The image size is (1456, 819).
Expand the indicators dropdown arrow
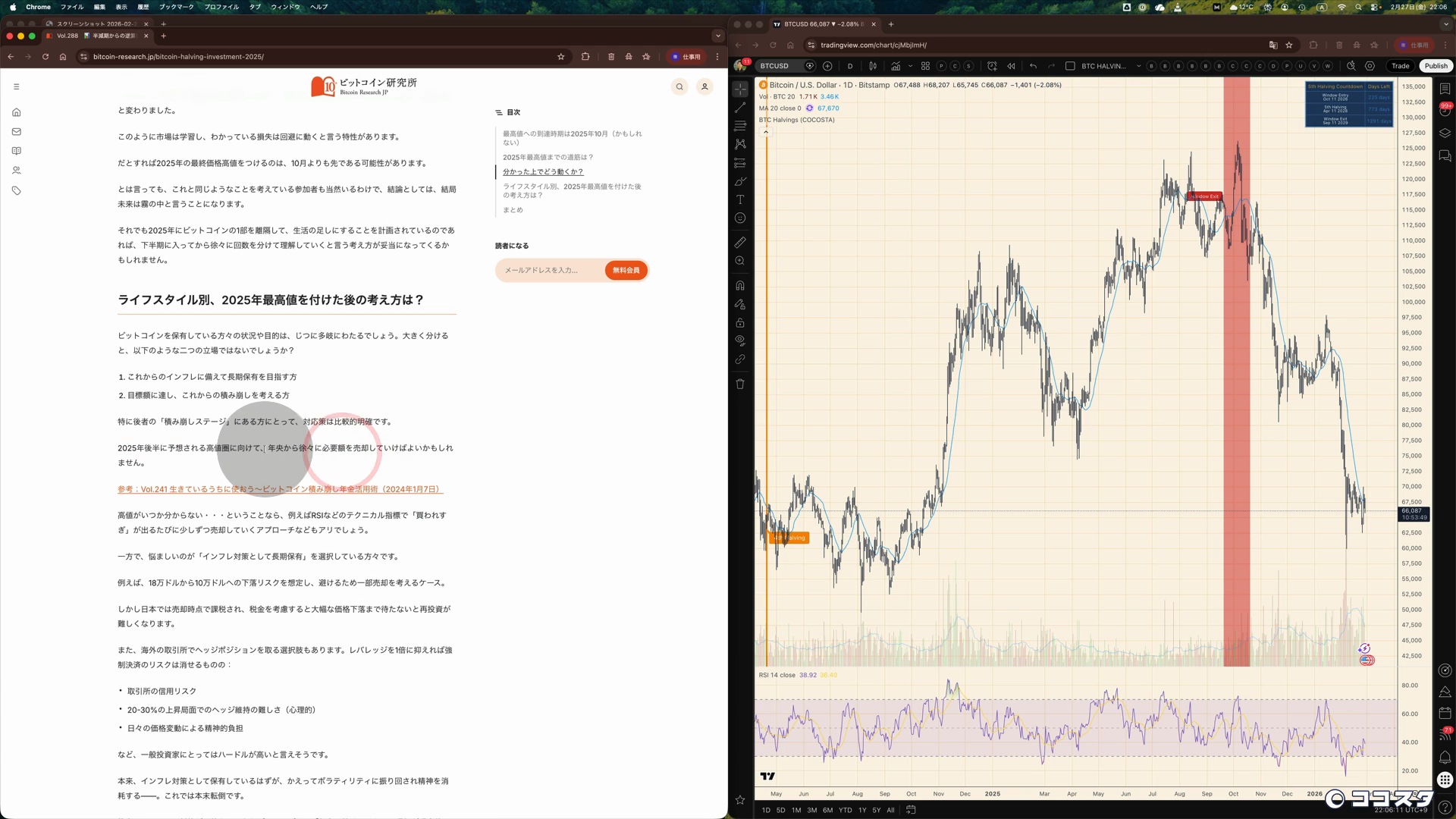pyautogui.click(x=910, y=66)
